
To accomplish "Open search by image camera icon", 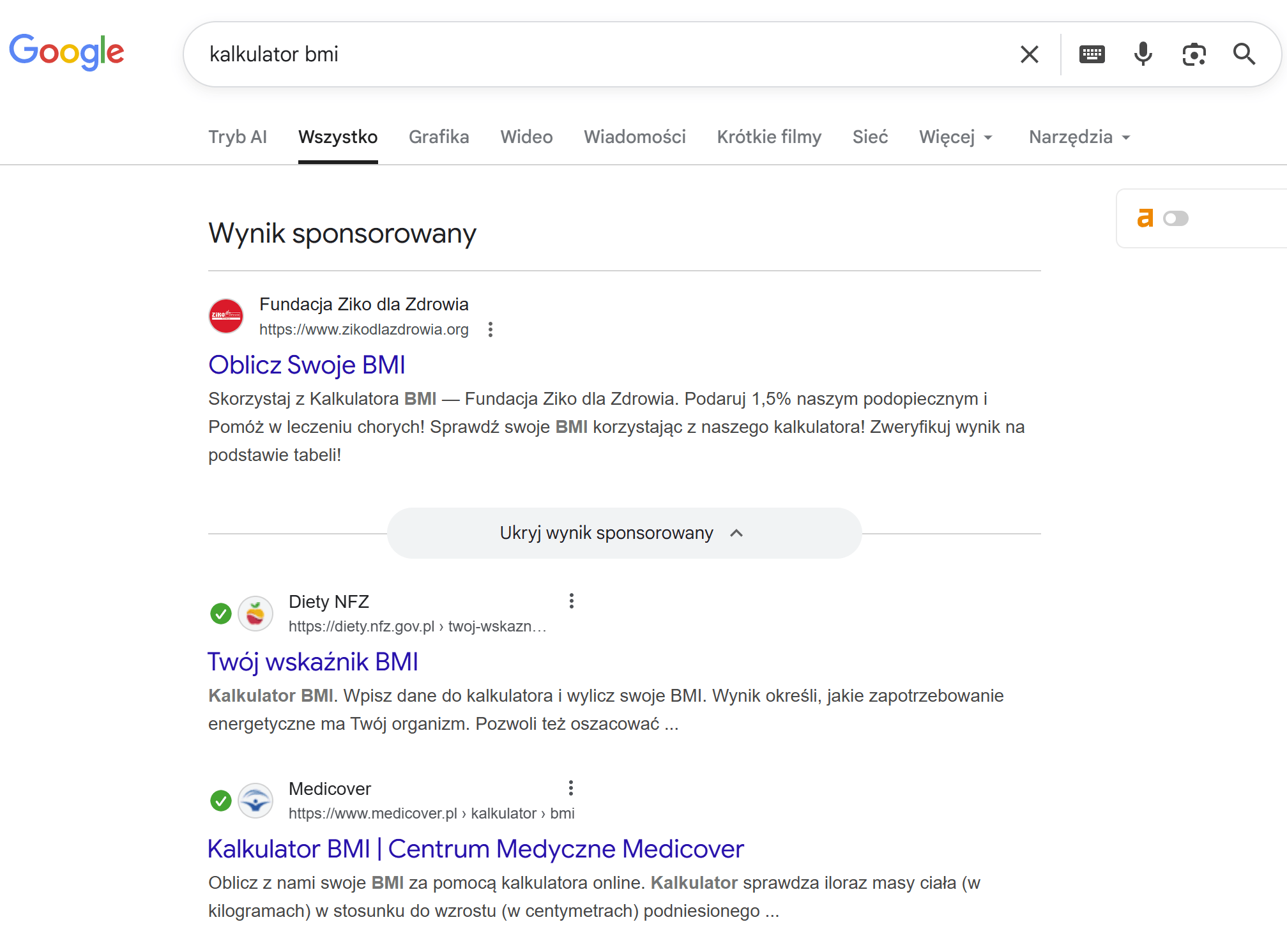I will [1194, 54].
